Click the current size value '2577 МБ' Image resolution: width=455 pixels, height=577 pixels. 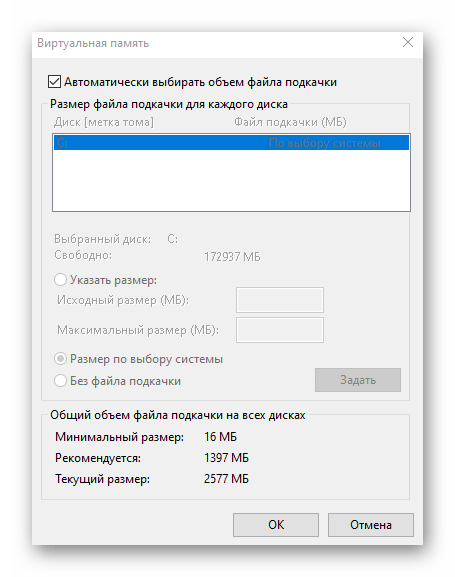coord(226,479)
